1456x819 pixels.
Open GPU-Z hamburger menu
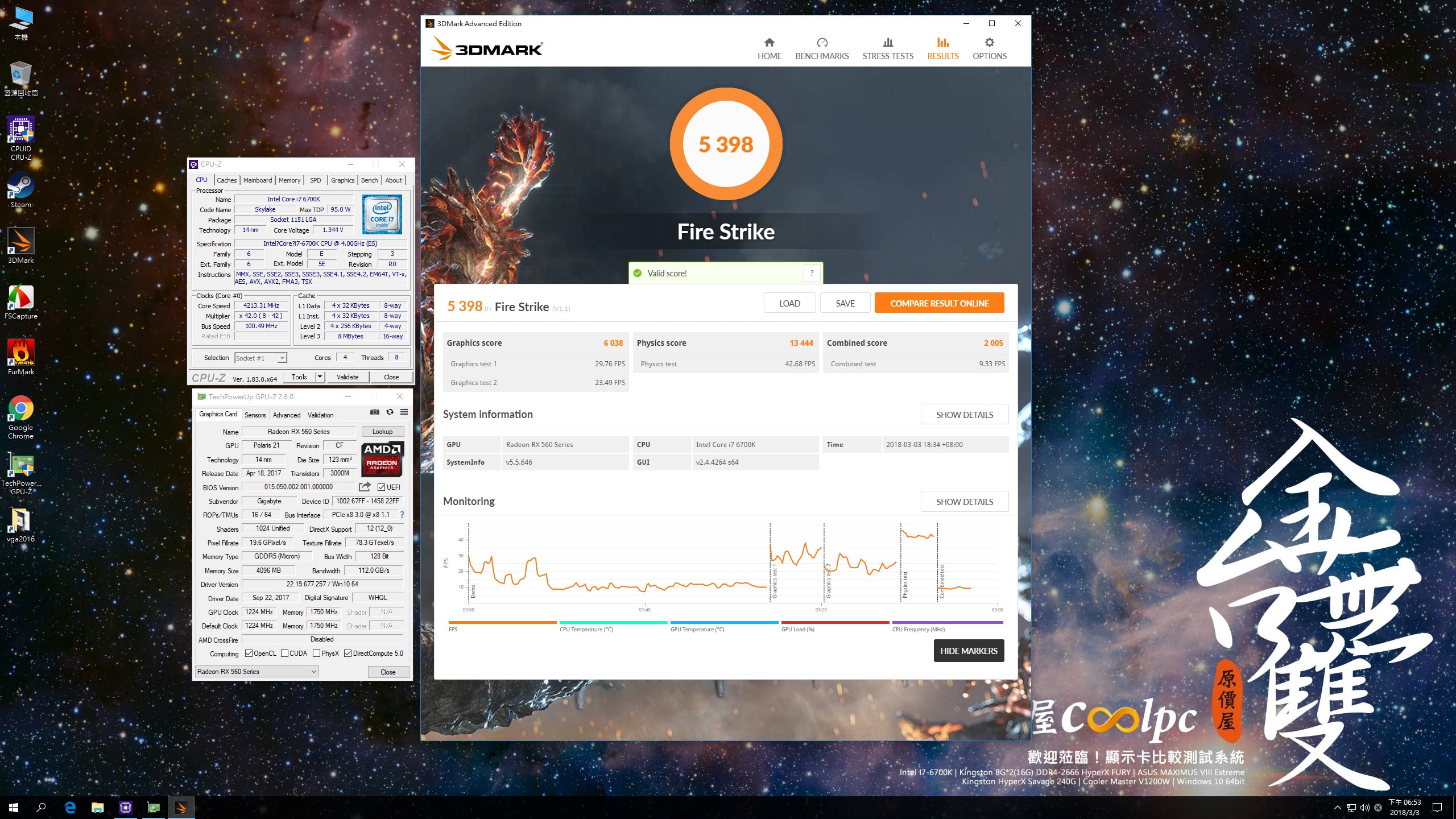click(404, 412)
